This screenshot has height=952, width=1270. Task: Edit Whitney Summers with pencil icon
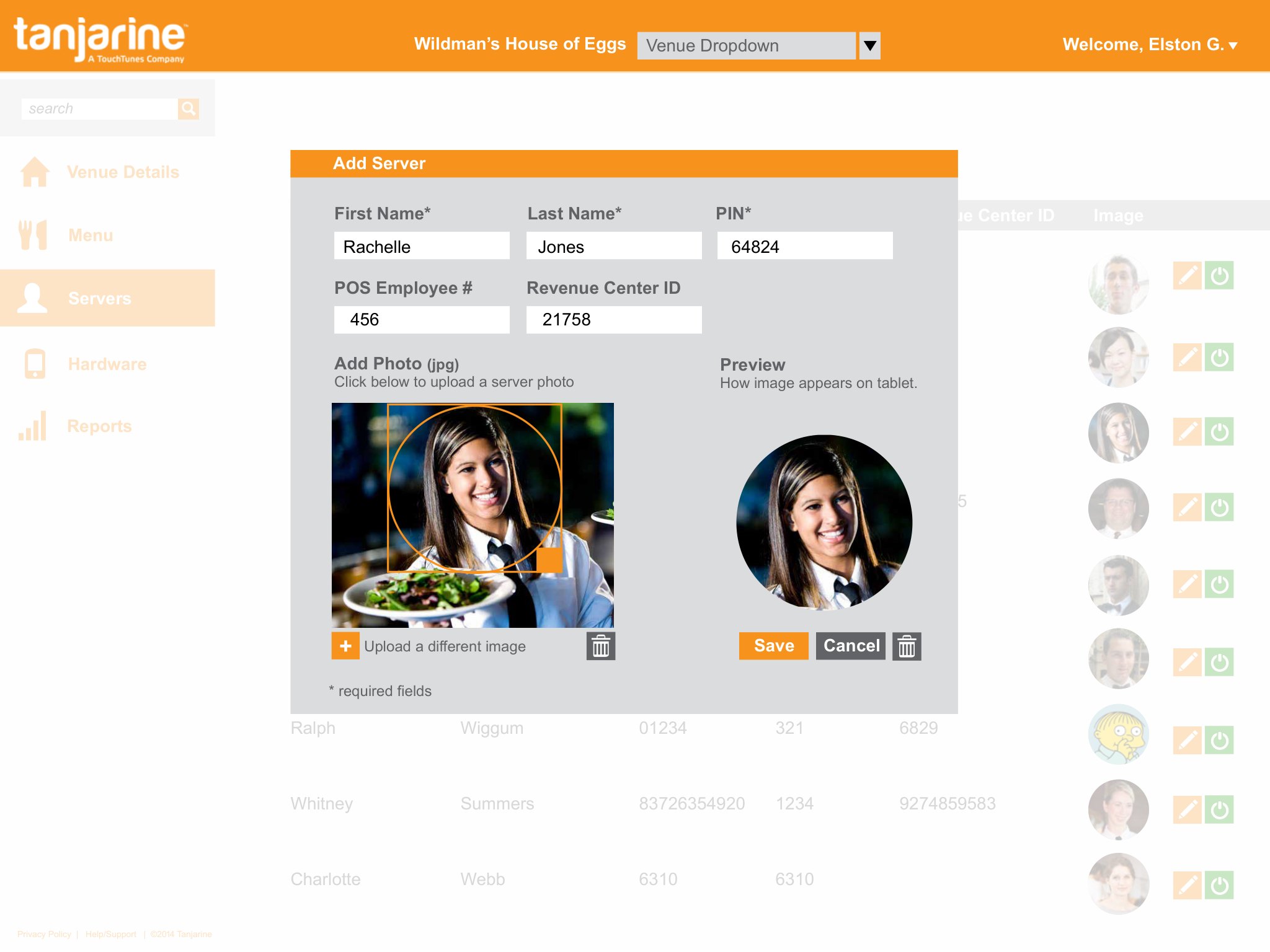1188,809
